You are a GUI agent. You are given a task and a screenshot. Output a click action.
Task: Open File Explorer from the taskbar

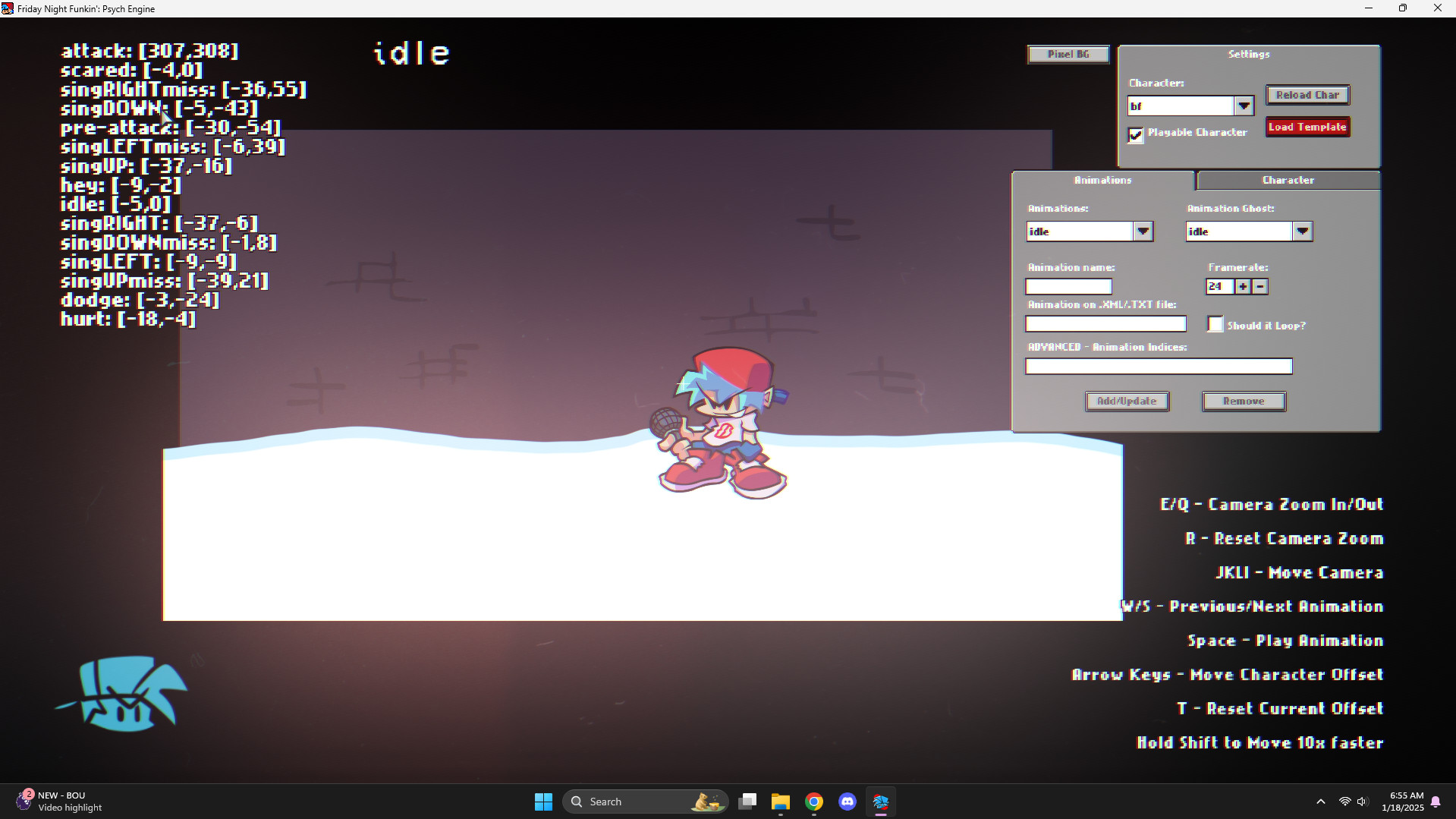click(x=781, y=802)
